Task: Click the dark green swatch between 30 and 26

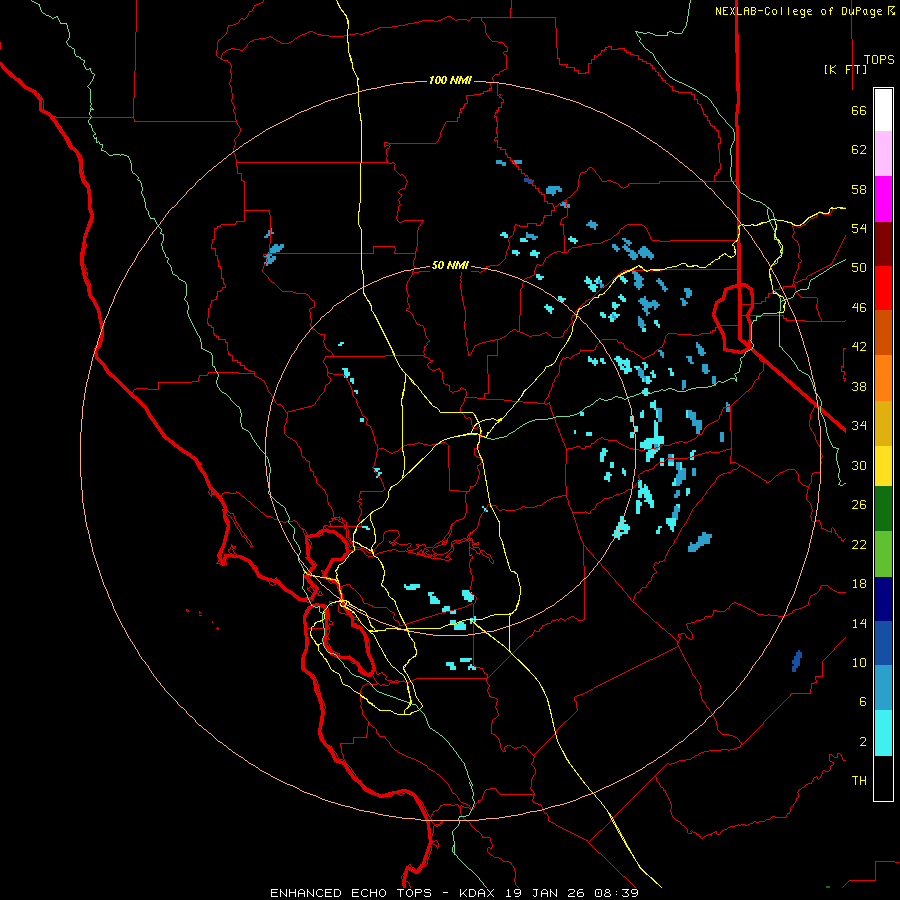Action: coord(883,509)
